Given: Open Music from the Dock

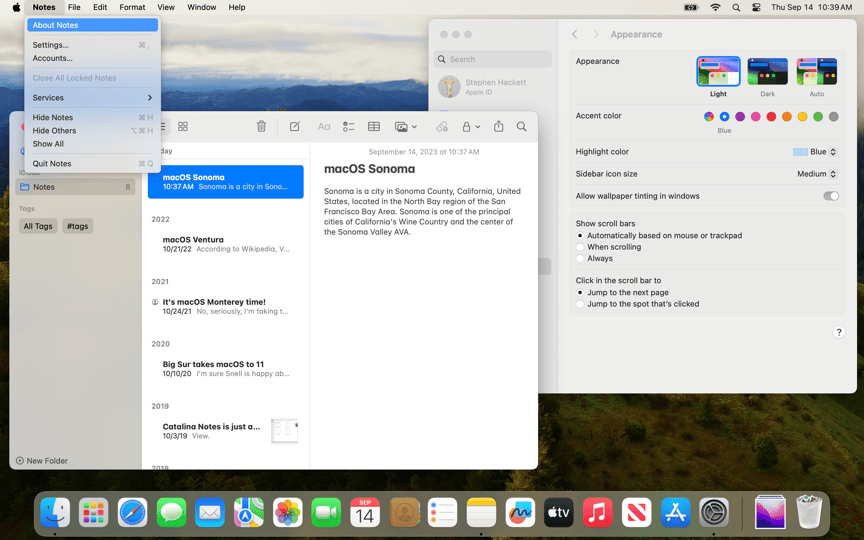Looking at the screenshot, I should (x=597, y=512).
